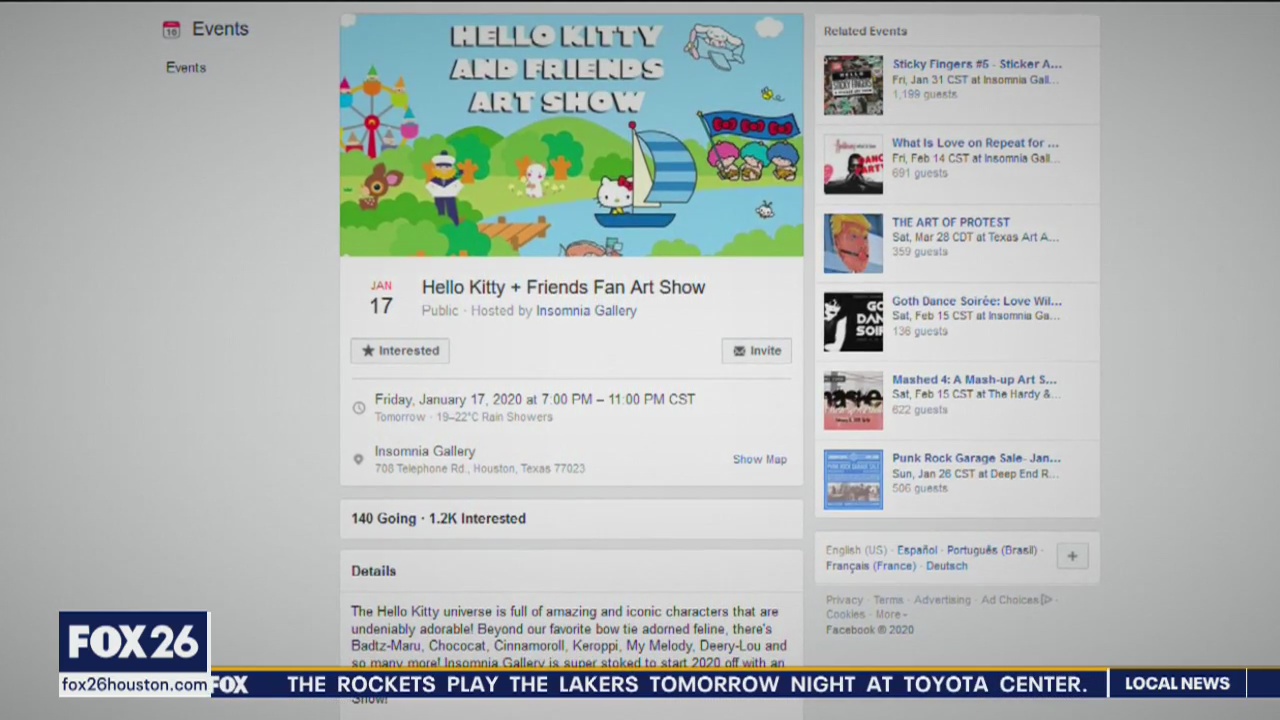The image size is (1280, 720).
Task: Expand the map with Show Map
Action: click(759, 460)
